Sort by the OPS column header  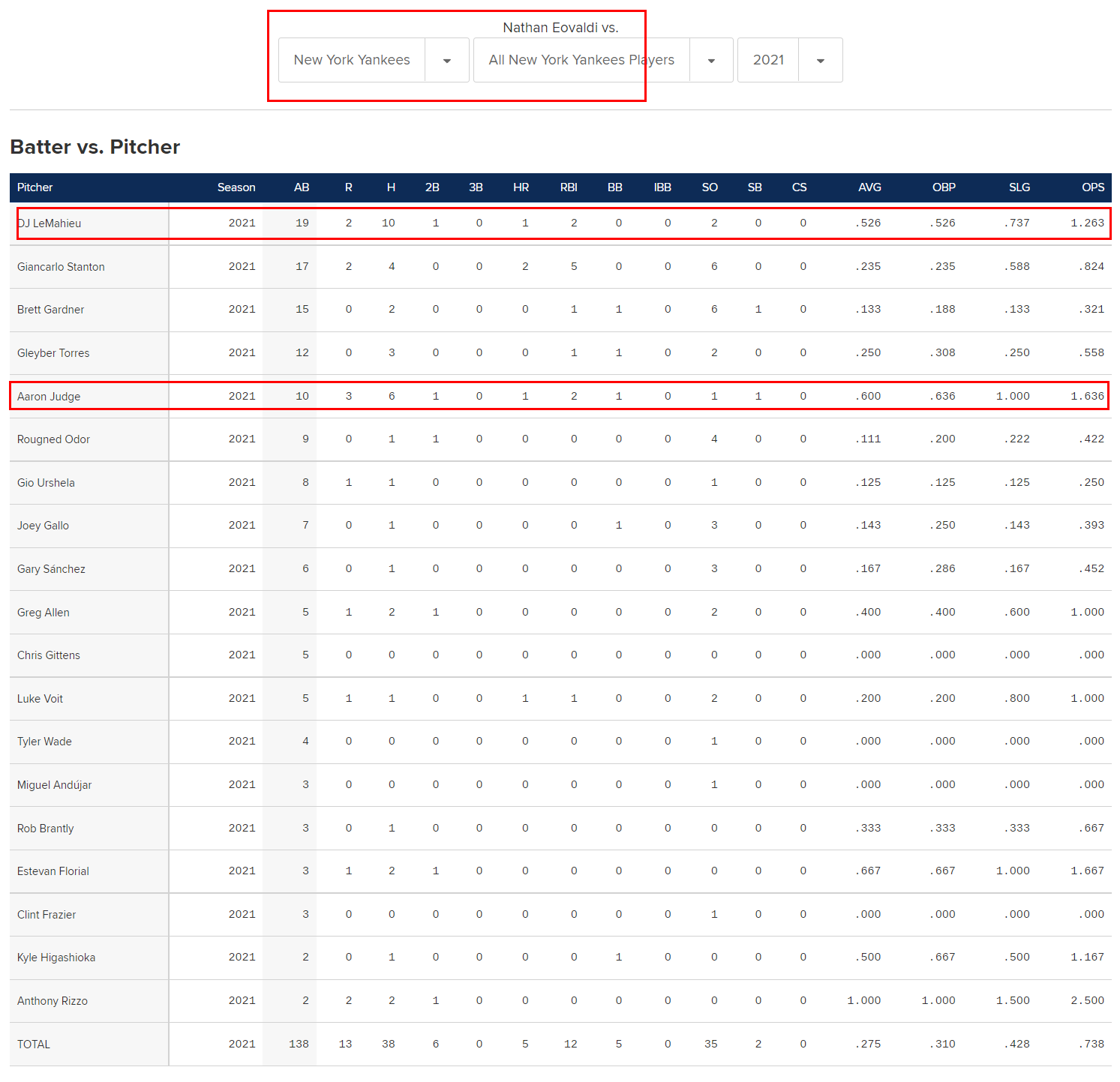pyautogui.click(x=1093, y=187)
